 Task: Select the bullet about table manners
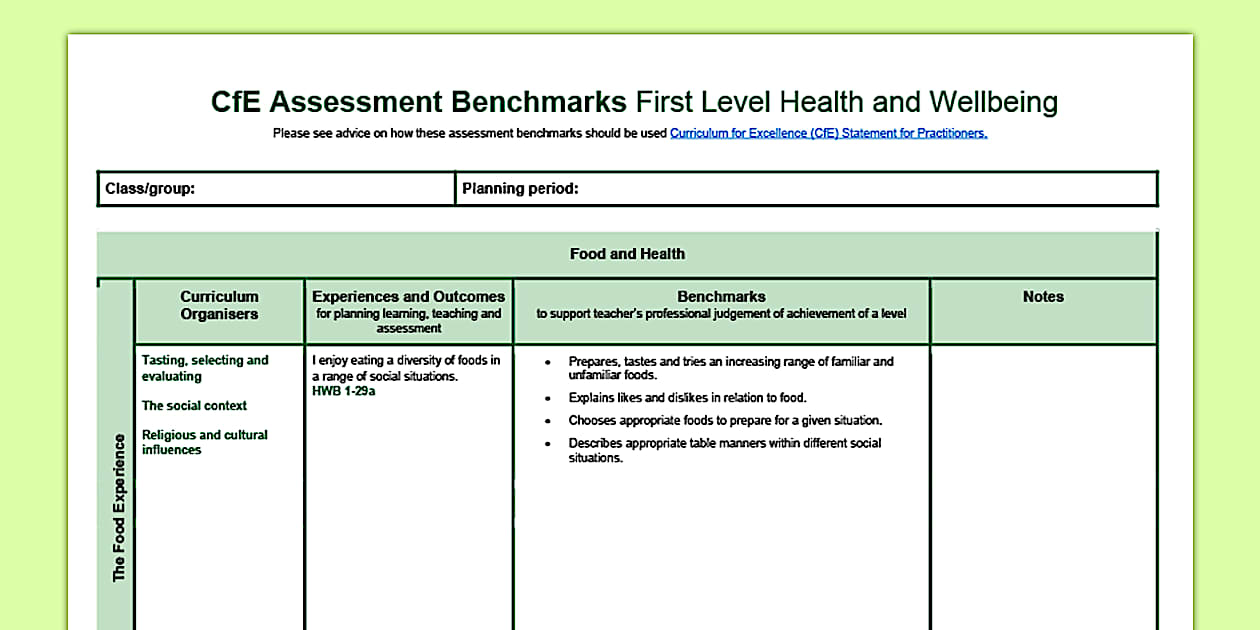point(725,450)
